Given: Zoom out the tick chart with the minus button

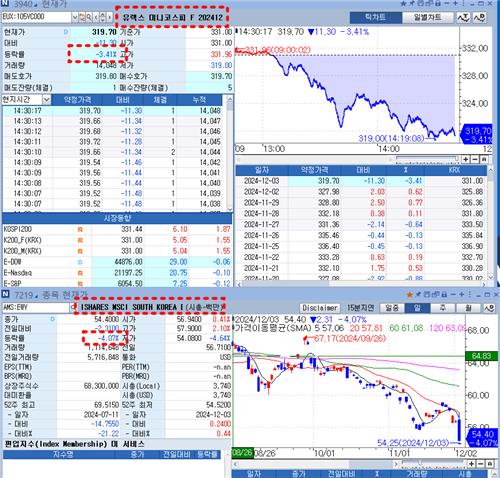Looking at the screenshot, I should tap(475, 159).
